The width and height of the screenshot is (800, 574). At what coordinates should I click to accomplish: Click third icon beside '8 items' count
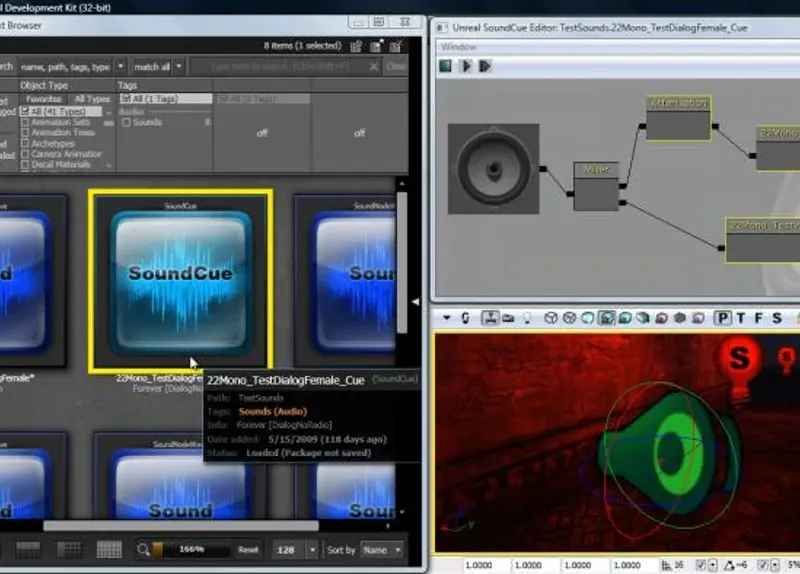click(396, 46)
